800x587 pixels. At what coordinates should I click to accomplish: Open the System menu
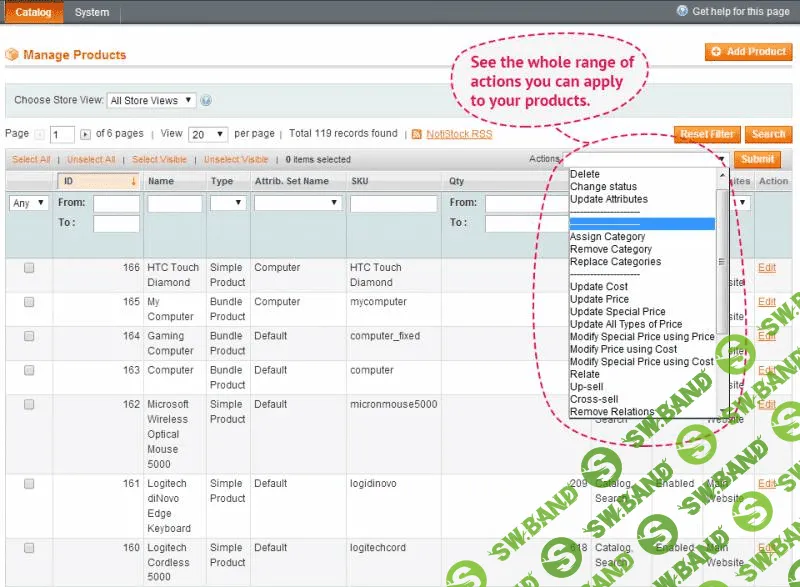[x=92, y=12]
